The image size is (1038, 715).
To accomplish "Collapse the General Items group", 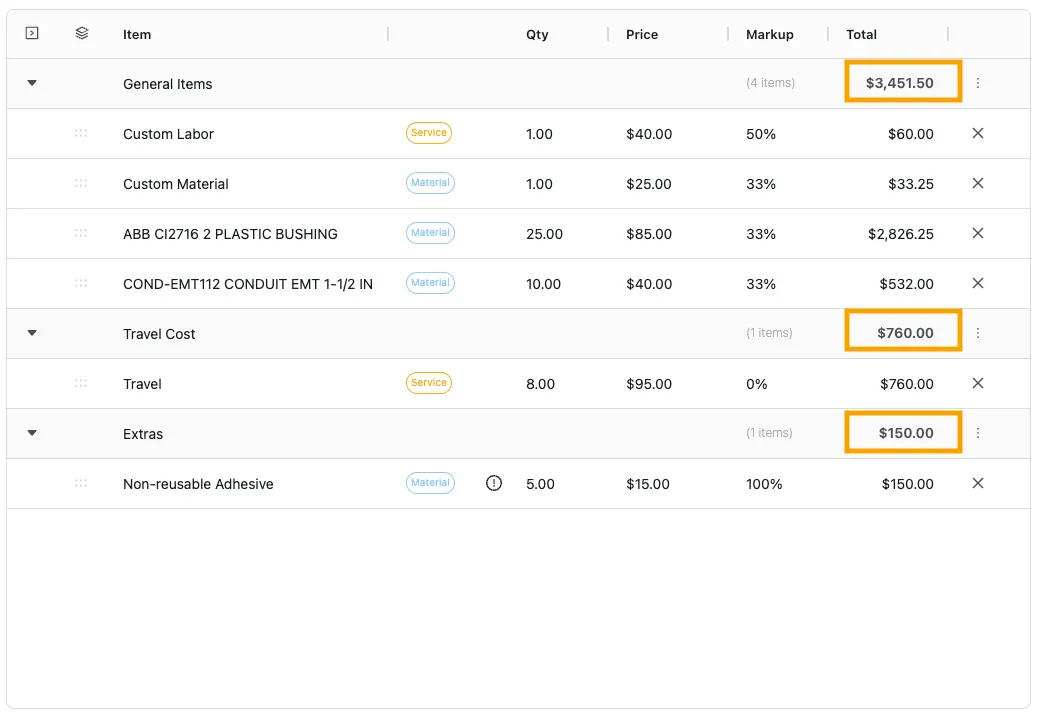I will 31,84.
